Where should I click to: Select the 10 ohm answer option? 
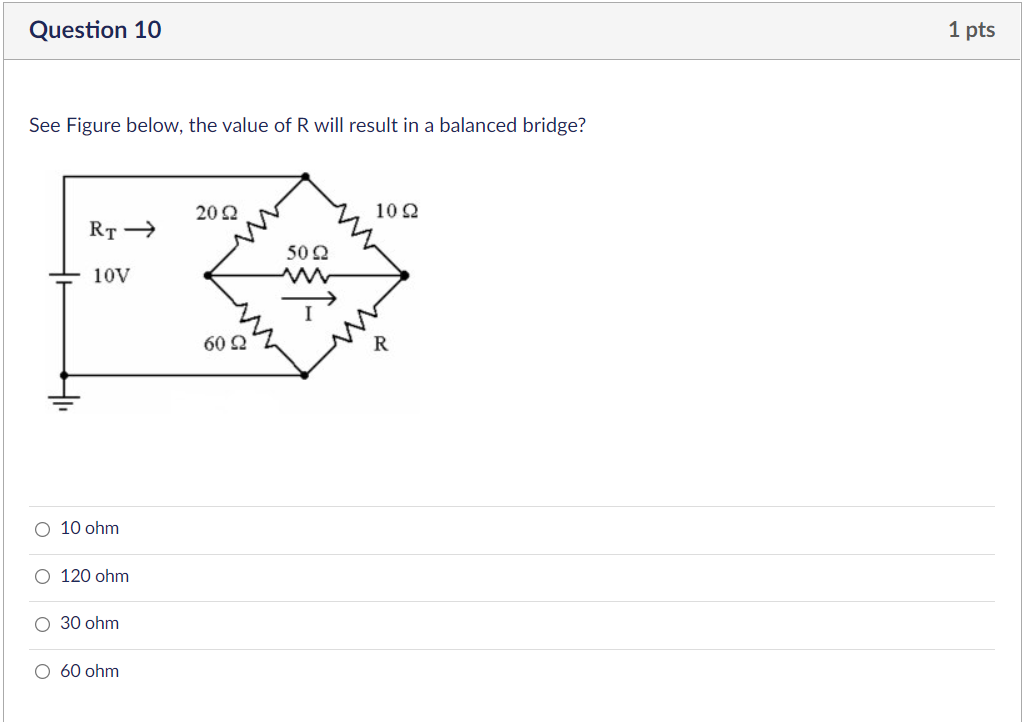point(43,528)
